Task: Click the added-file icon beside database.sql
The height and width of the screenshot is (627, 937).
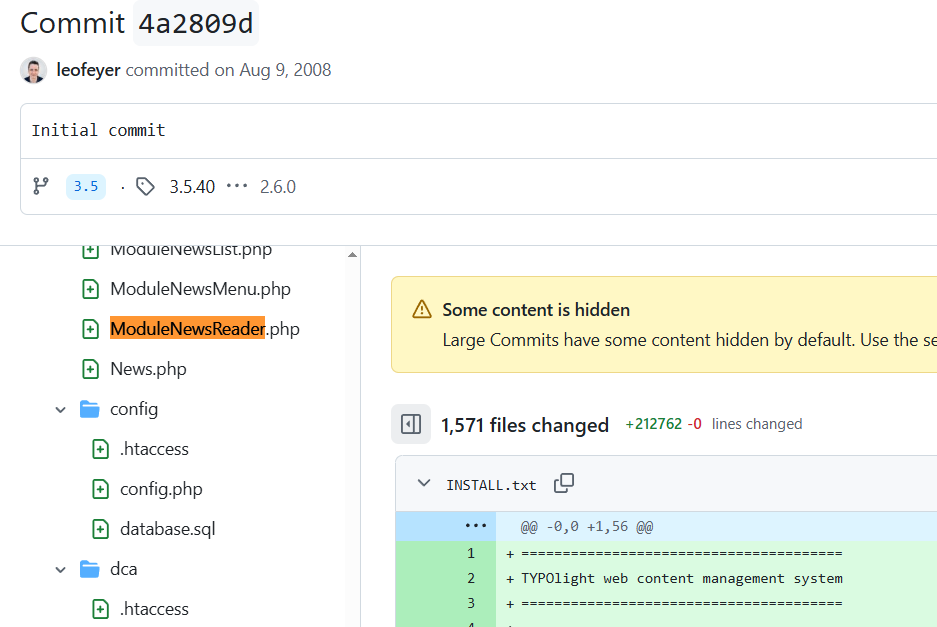Action: click(100, 528)
